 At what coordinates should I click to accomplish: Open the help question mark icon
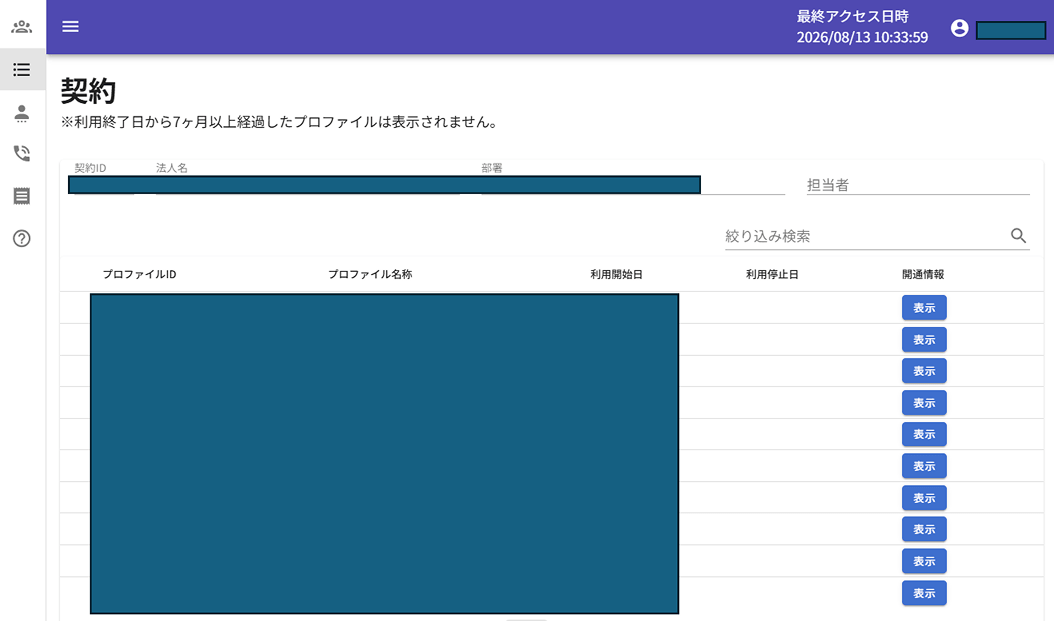(22, 239)
